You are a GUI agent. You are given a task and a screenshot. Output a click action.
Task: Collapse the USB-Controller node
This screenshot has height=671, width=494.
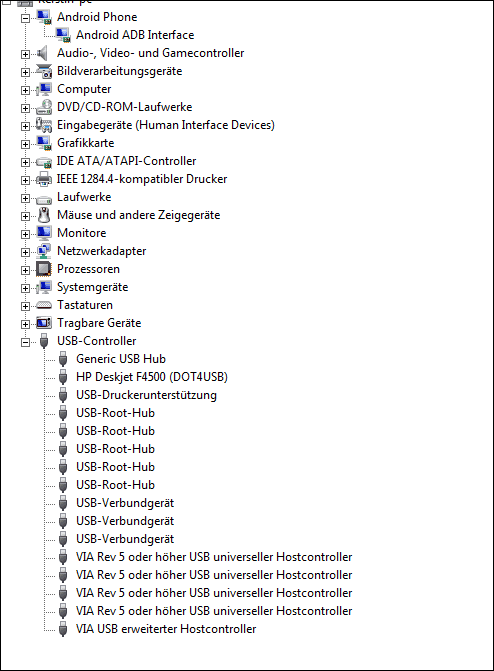coord(25,342)
